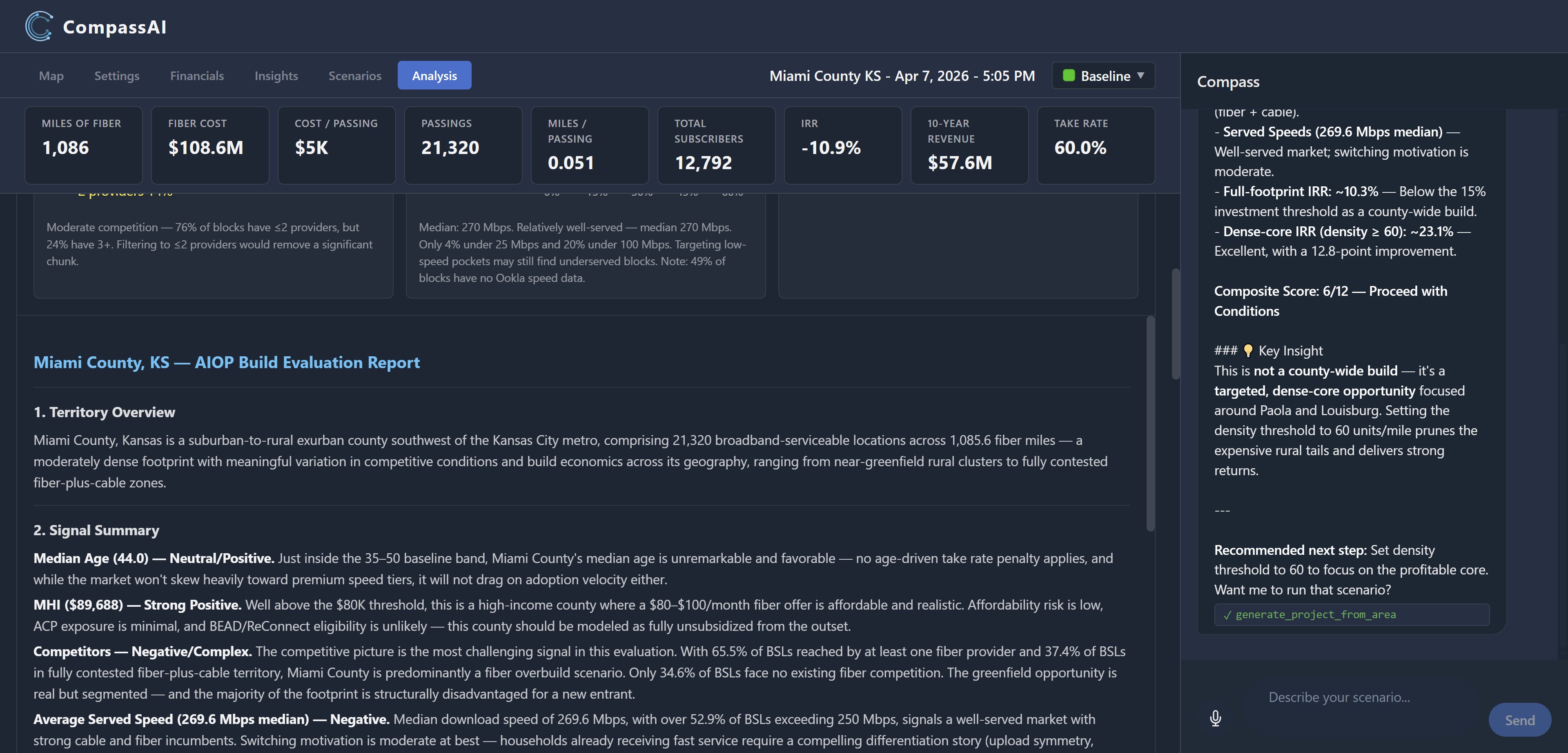Image resolution: width=1568 pixels, height=753 pixels.
Task: Click the green Baseline status indicator
Action: pyautogui.click(x=1068, y=76)
